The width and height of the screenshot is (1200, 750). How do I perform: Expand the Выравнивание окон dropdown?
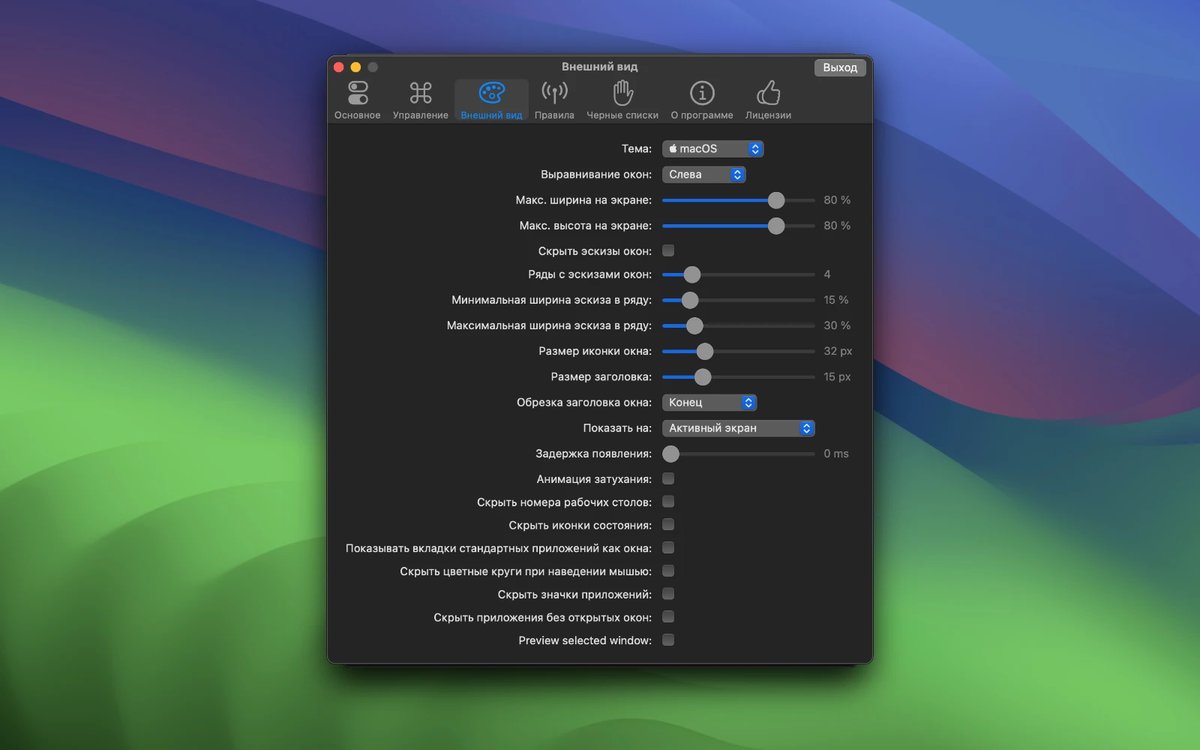coord(704,174)
